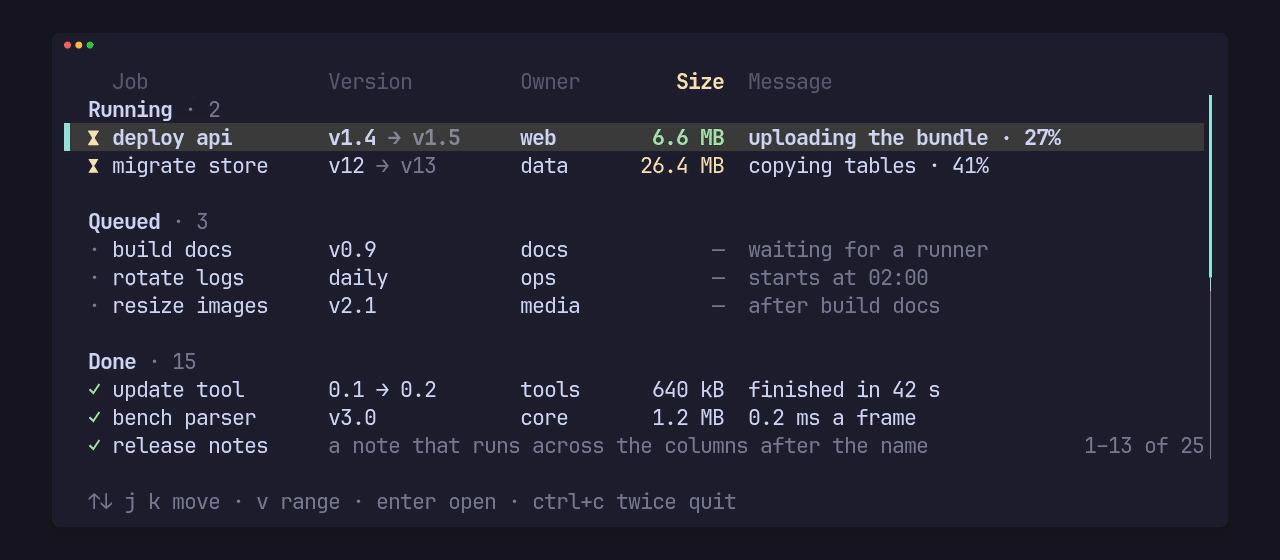Click the 26.4 MB size value

682,166
